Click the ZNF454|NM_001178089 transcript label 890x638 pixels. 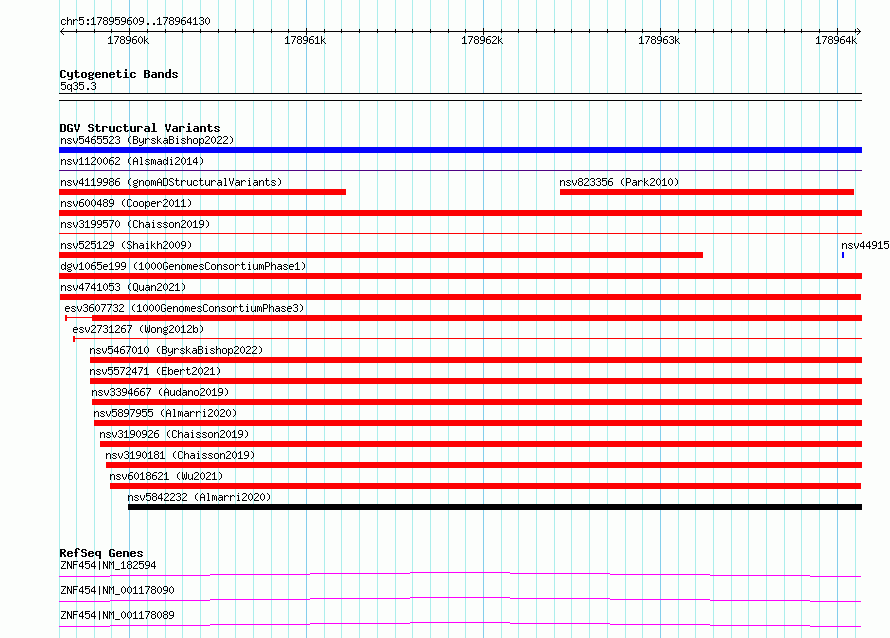pyautogui.click(x=117, y=615)
